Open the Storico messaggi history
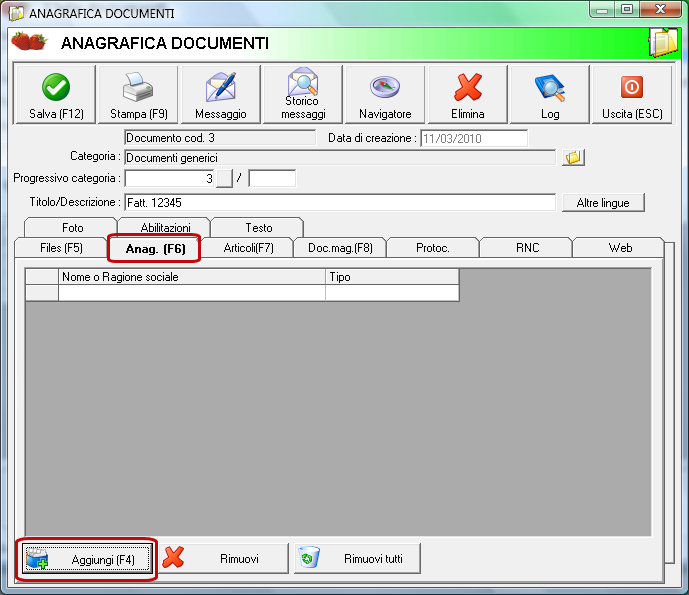The height and width of the screenshot is (595, 689). point(303,94)
